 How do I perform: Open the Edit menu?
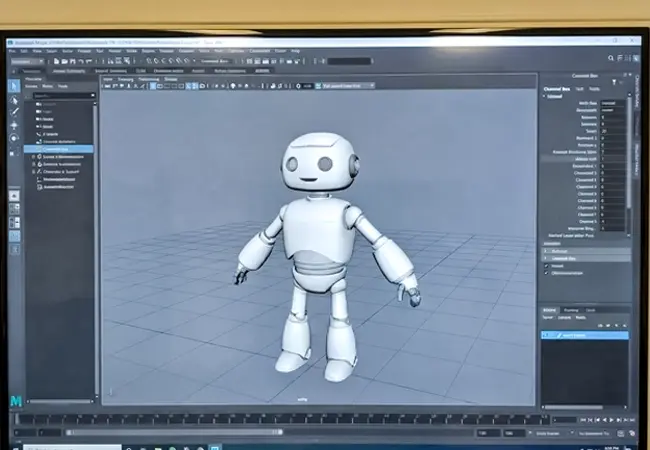(x=24, y=51)
